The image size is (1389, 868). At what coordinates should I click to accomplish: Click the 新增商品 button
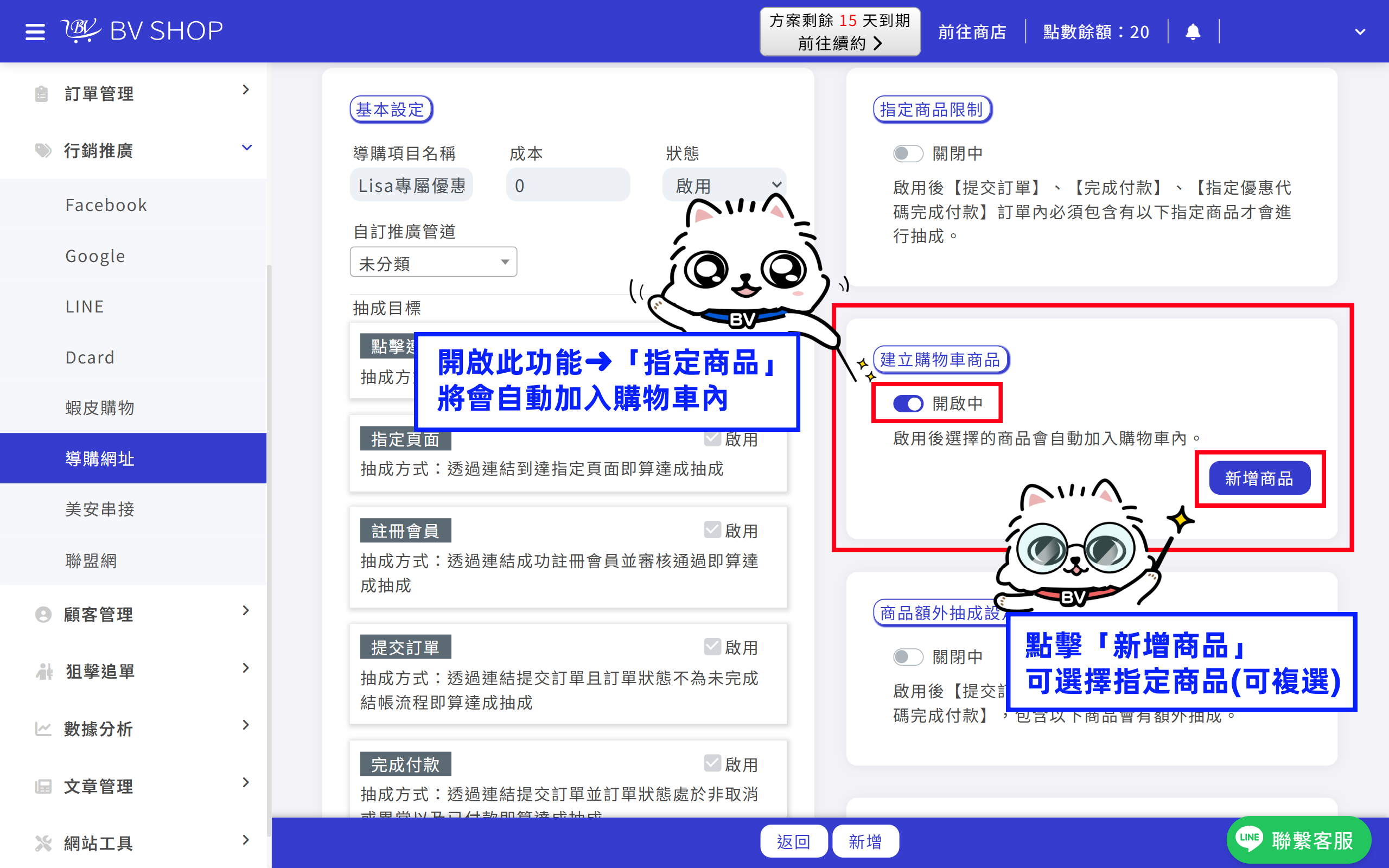[1259, 478]
